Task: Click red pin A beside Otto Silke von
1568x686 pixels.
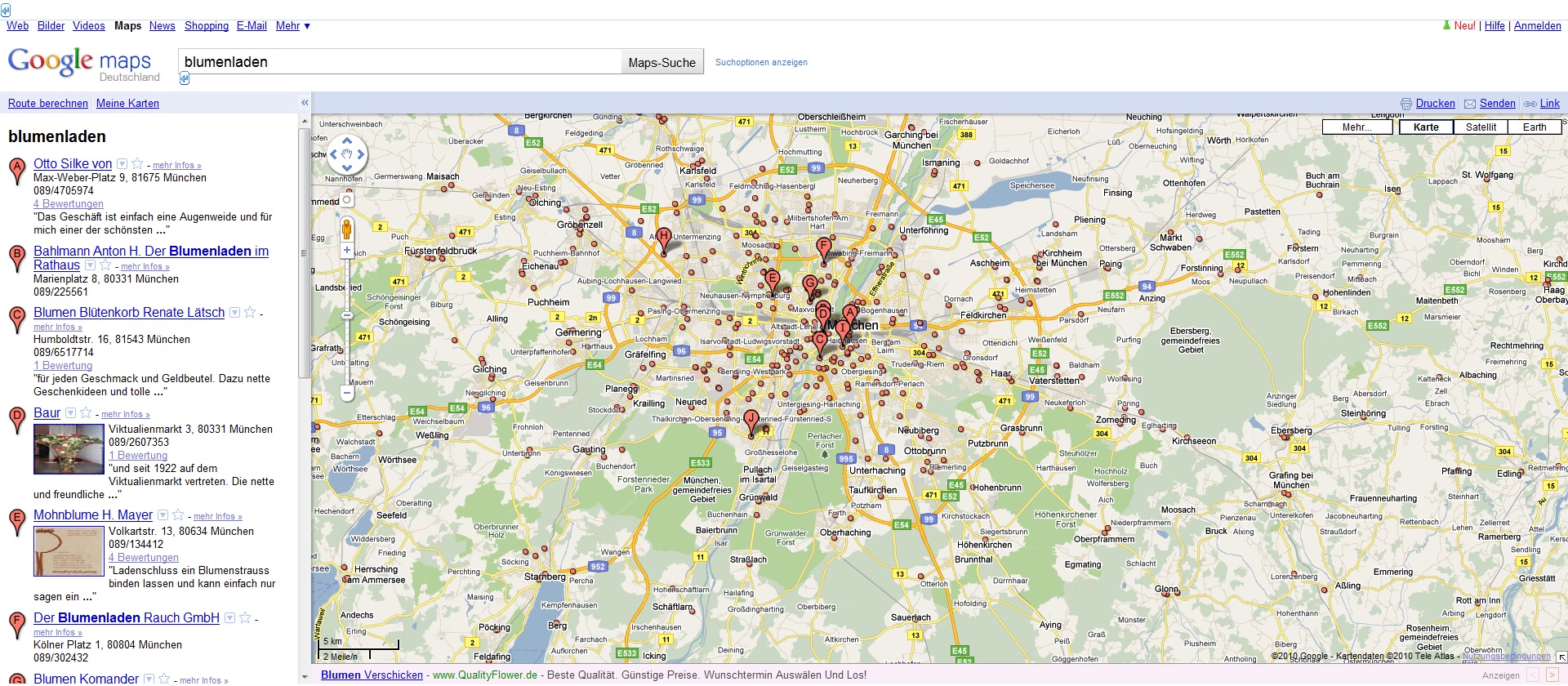Action: pyautogui.click(x=16, y=171)
